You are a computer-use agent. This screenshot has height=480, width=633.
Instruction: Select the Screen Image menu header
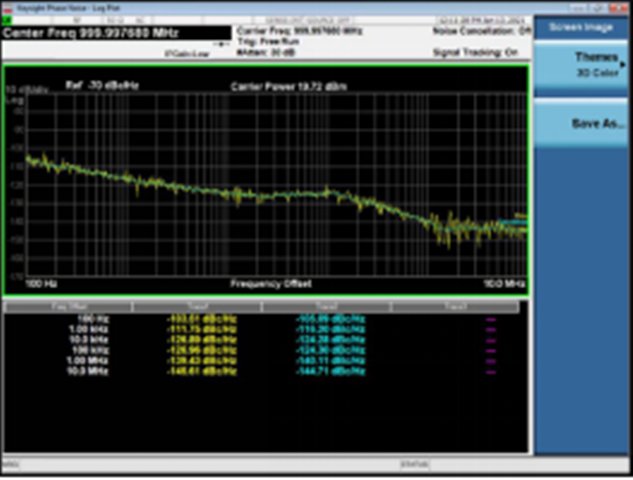tap(583, 27)
